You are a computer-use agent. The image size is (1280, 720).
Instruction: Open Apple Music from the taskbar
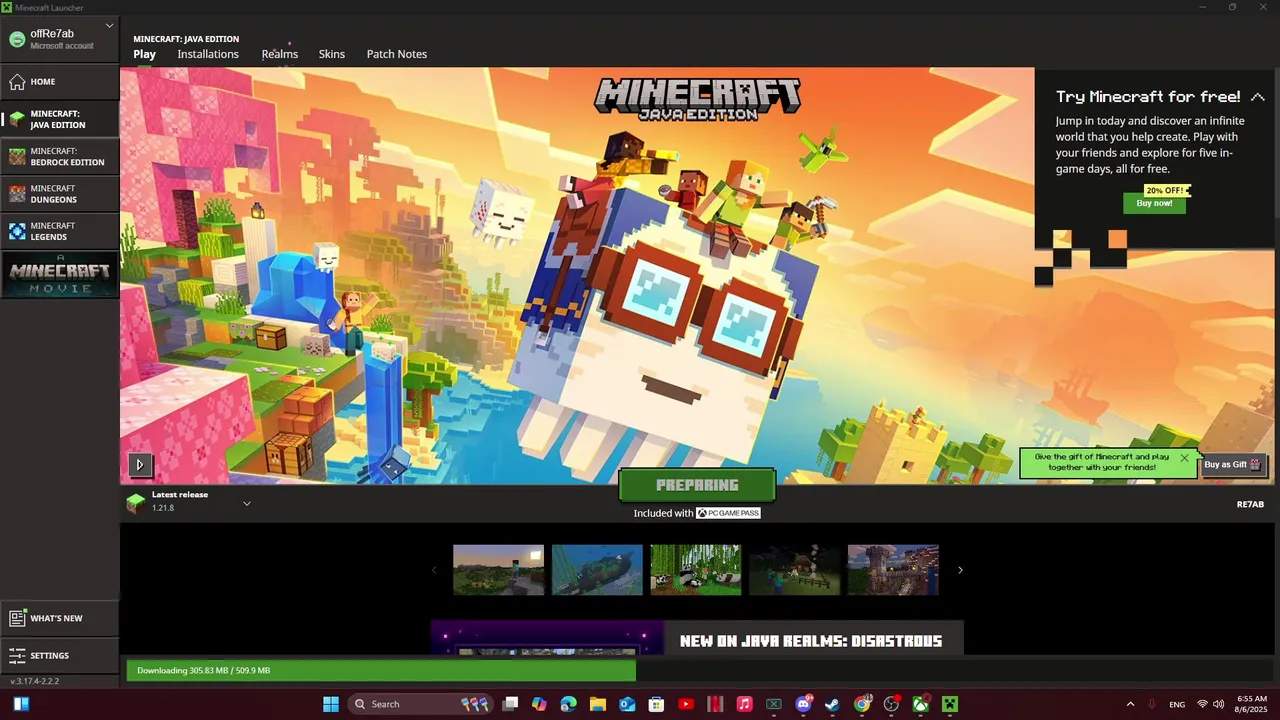click(x=744, y=704)
